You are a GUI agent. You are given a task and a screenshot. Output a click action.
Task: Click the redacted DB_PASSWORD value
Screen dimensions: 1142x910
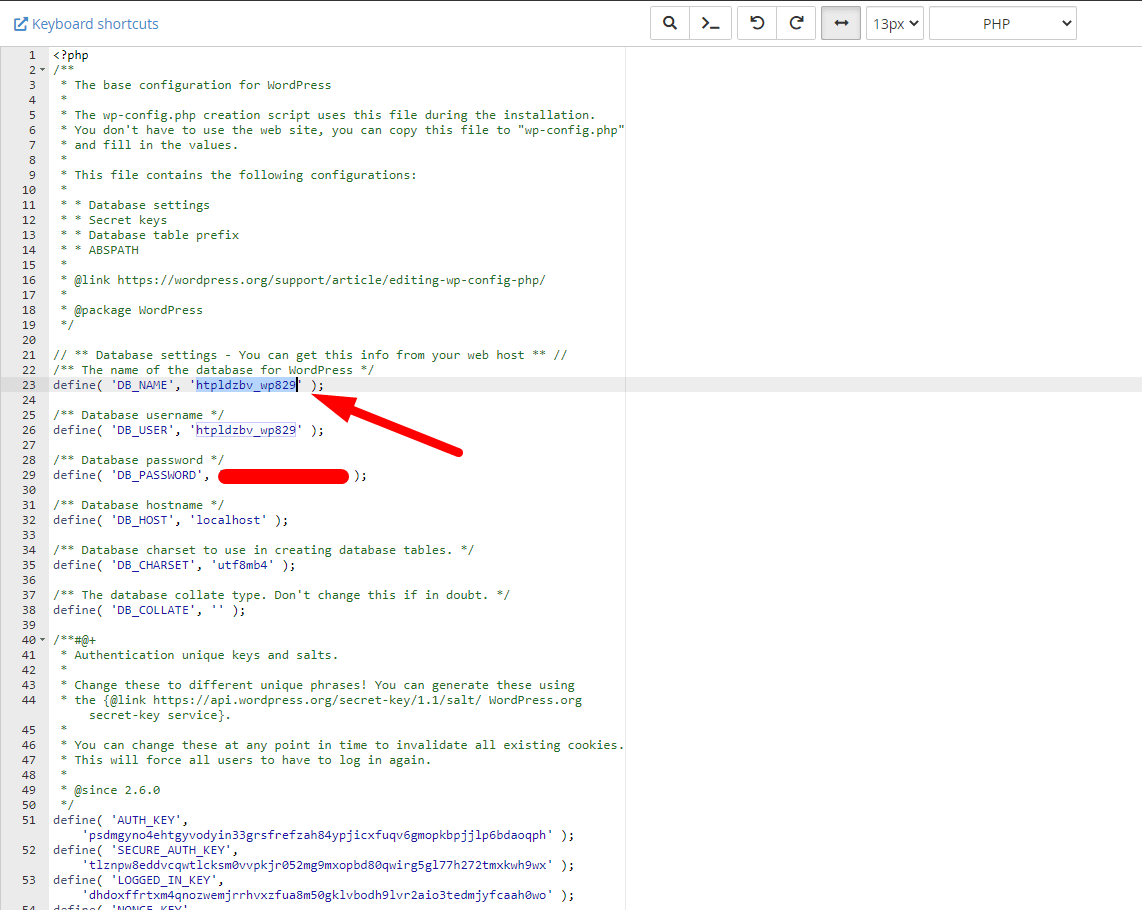[283, 476]
